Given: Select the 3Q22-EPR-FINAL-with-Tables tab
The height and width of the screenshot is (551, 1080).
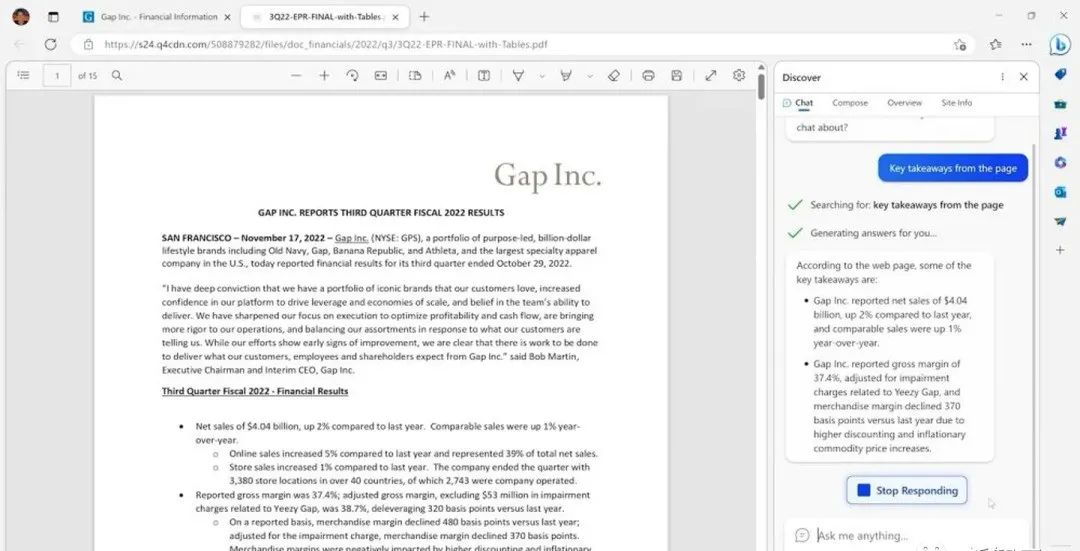Looking at the screenshot, I should pyautogui.click(x=324, y=17).
